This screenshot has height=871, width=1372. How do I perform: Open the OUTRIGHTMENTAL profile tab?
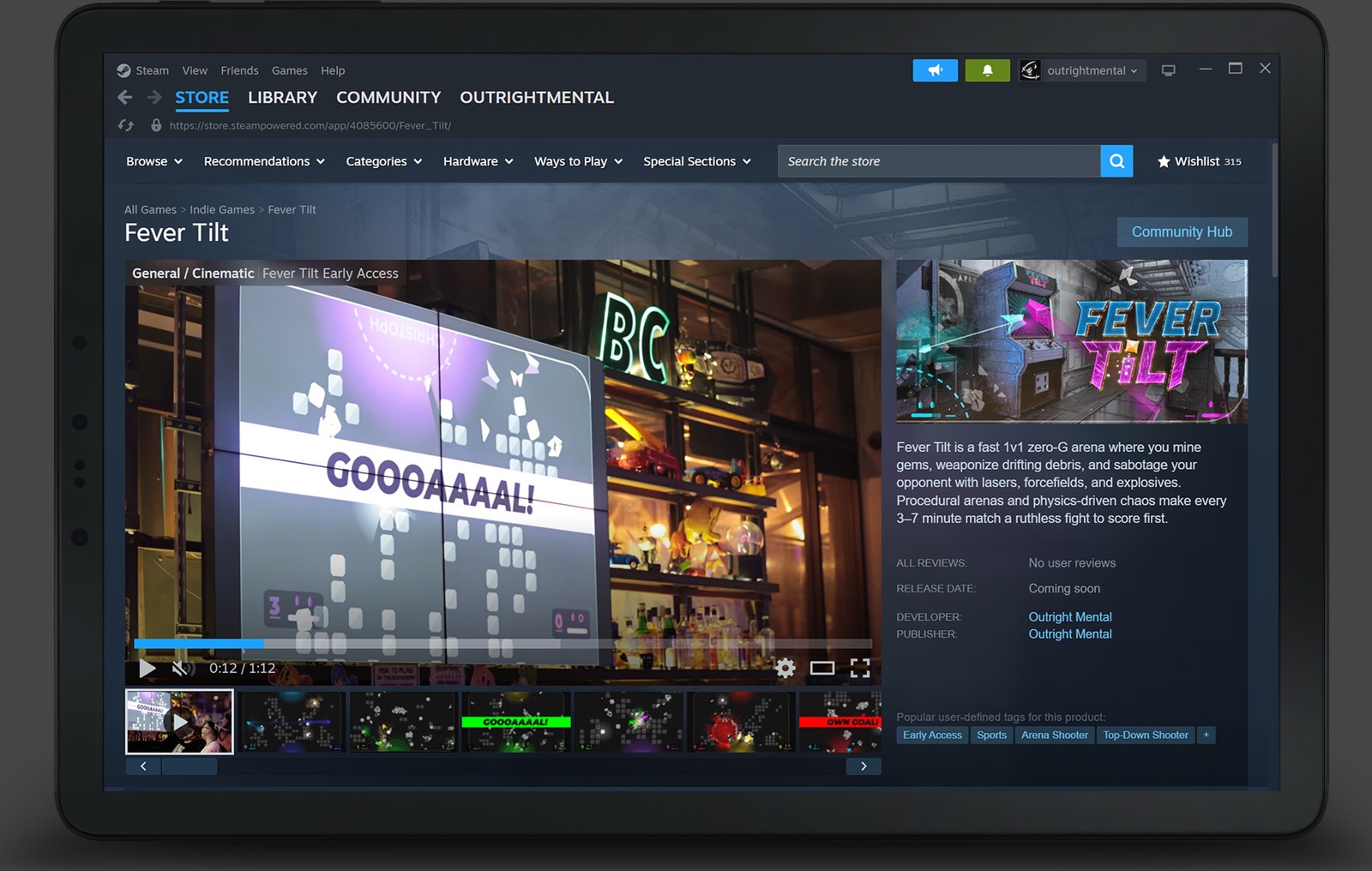pyautogui.click(x=537, y=98)
